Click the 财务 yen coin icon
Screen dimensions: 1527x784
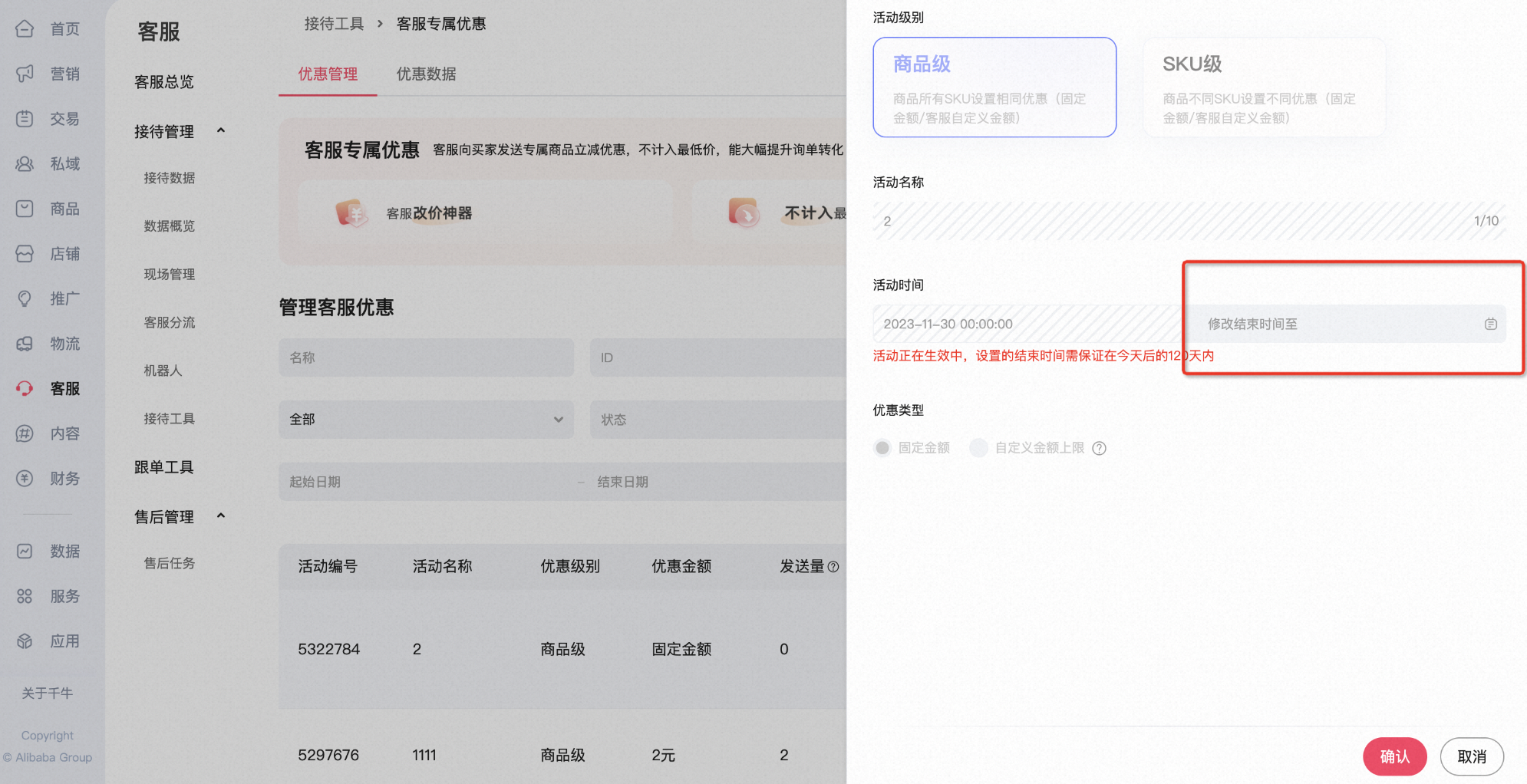click(25, 479)
